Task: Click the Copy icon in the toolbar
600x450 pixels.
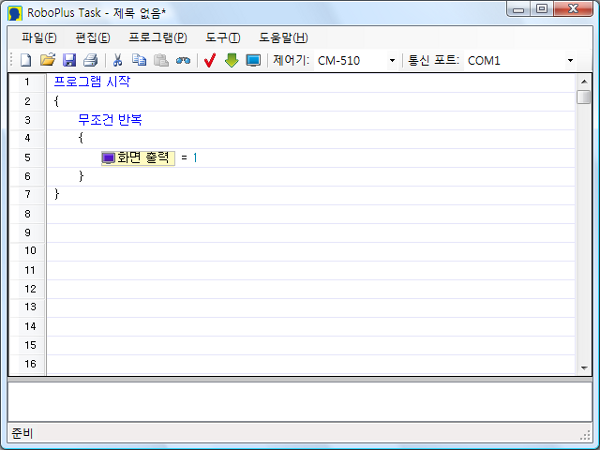Action: pyautogui.click(x=138, y=60)
